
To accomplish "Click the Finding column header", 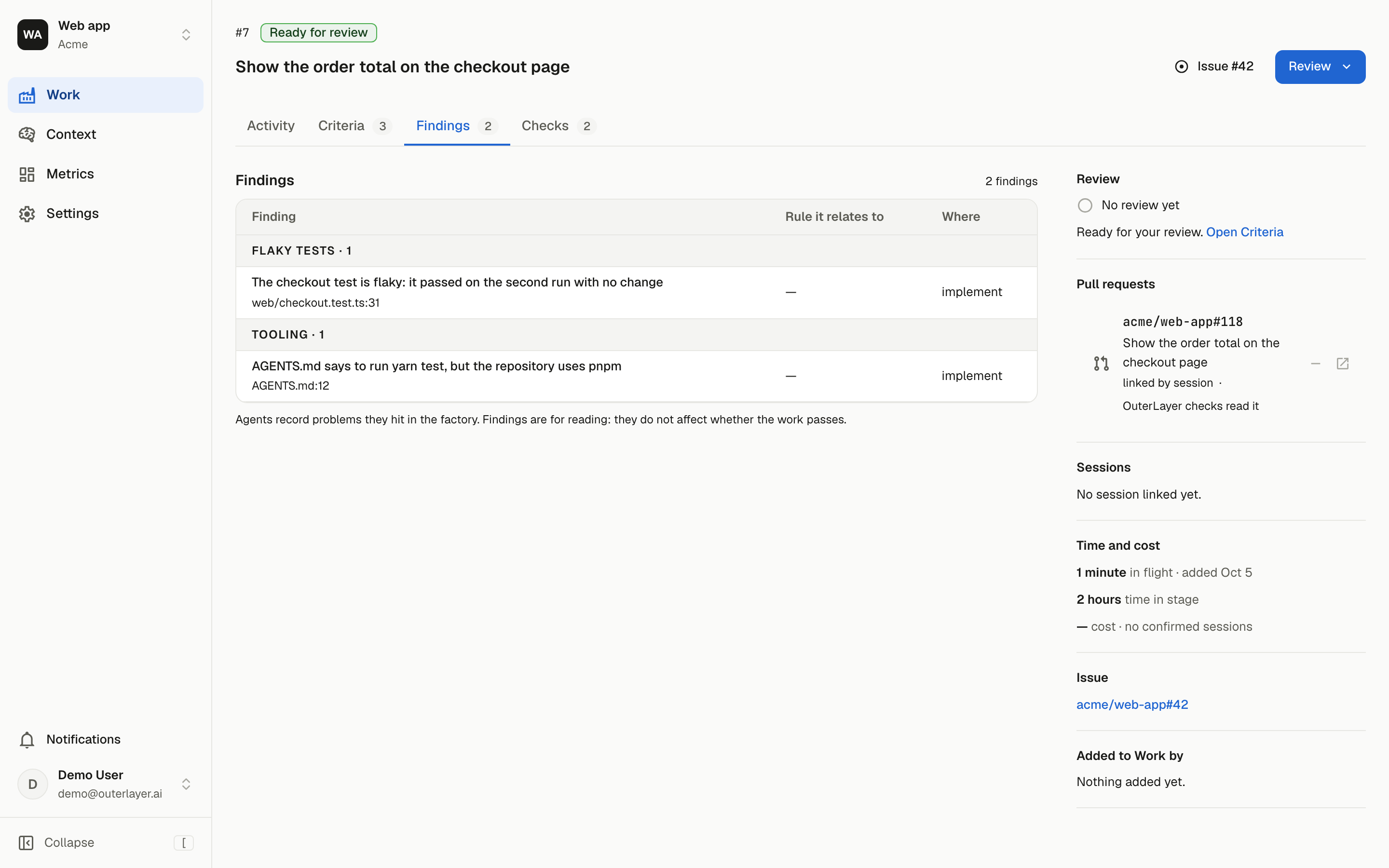I will coord(273,217).
